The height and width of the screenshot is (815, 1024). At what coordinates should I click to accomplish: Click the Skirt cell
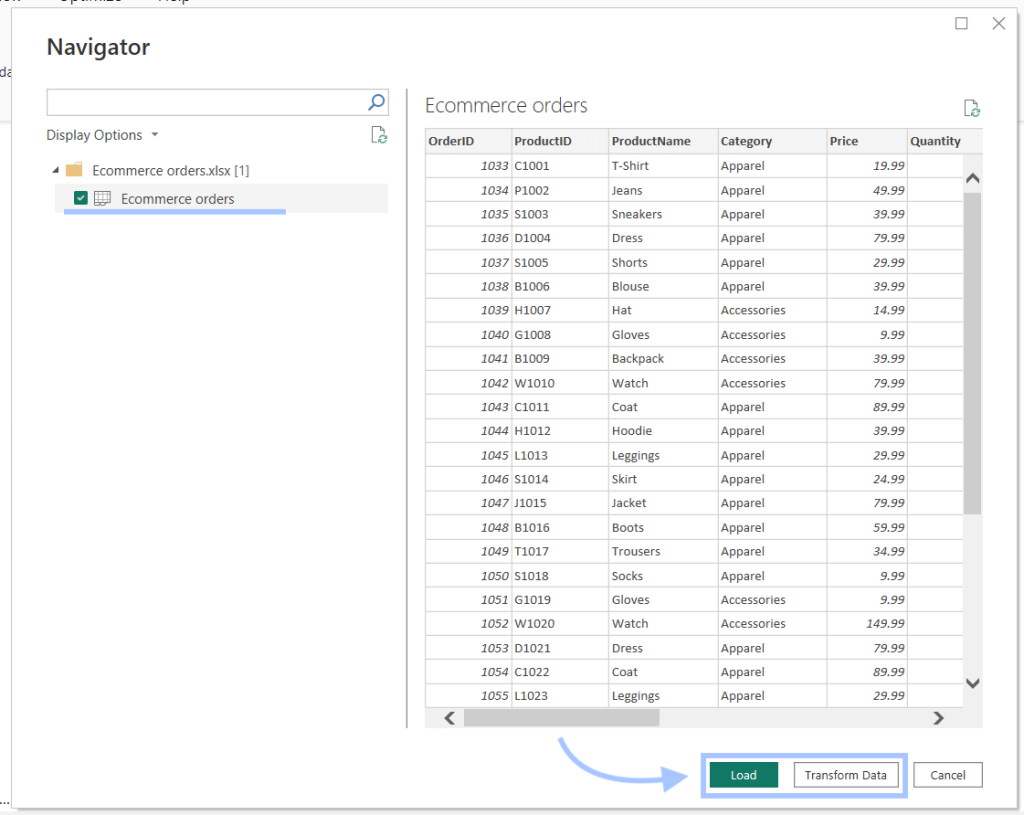[x=663, y=479]
